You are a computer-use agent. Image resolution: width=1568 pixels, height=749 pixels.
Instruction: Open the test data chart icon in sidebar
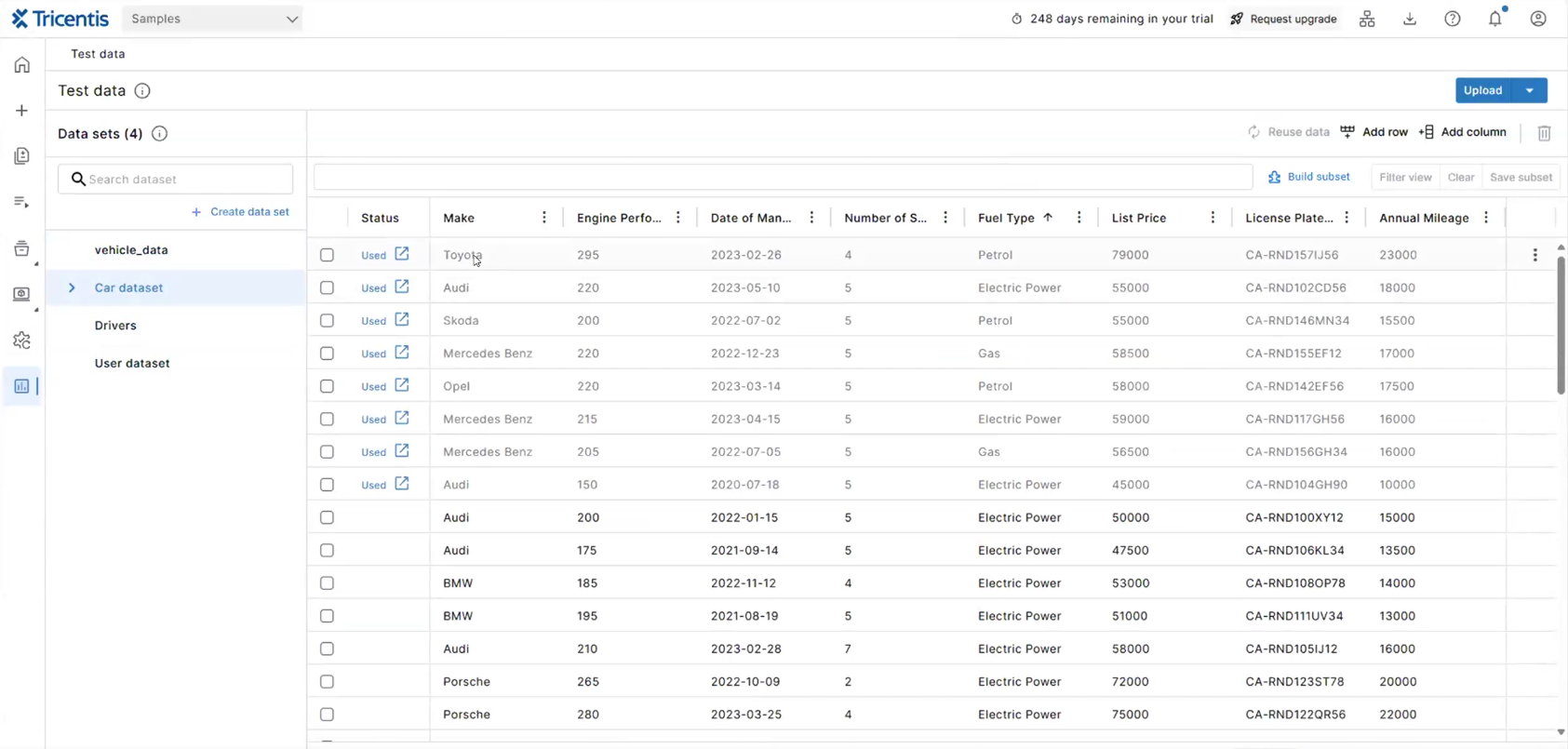(x=22, y=386)
